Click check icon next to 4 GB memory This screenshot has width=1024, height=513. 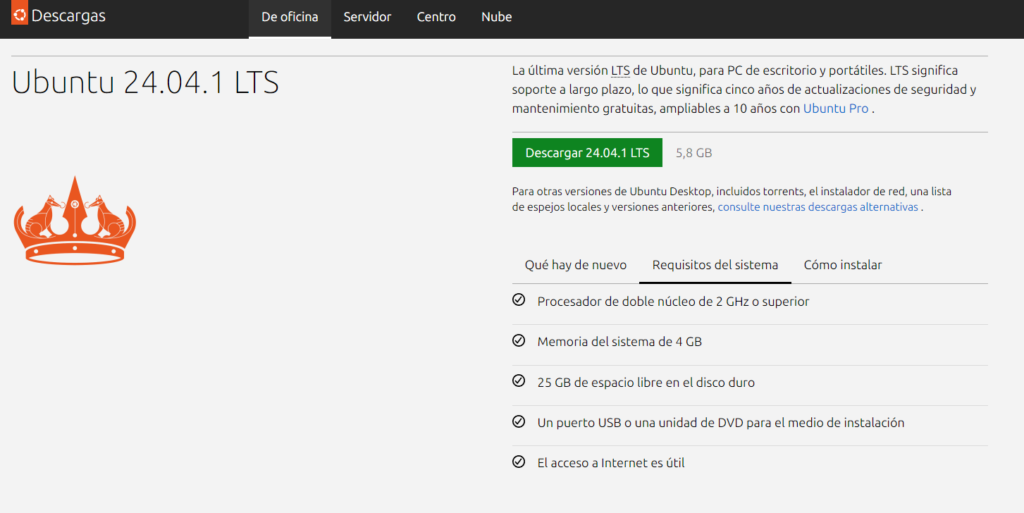click(x=518, y=341)
